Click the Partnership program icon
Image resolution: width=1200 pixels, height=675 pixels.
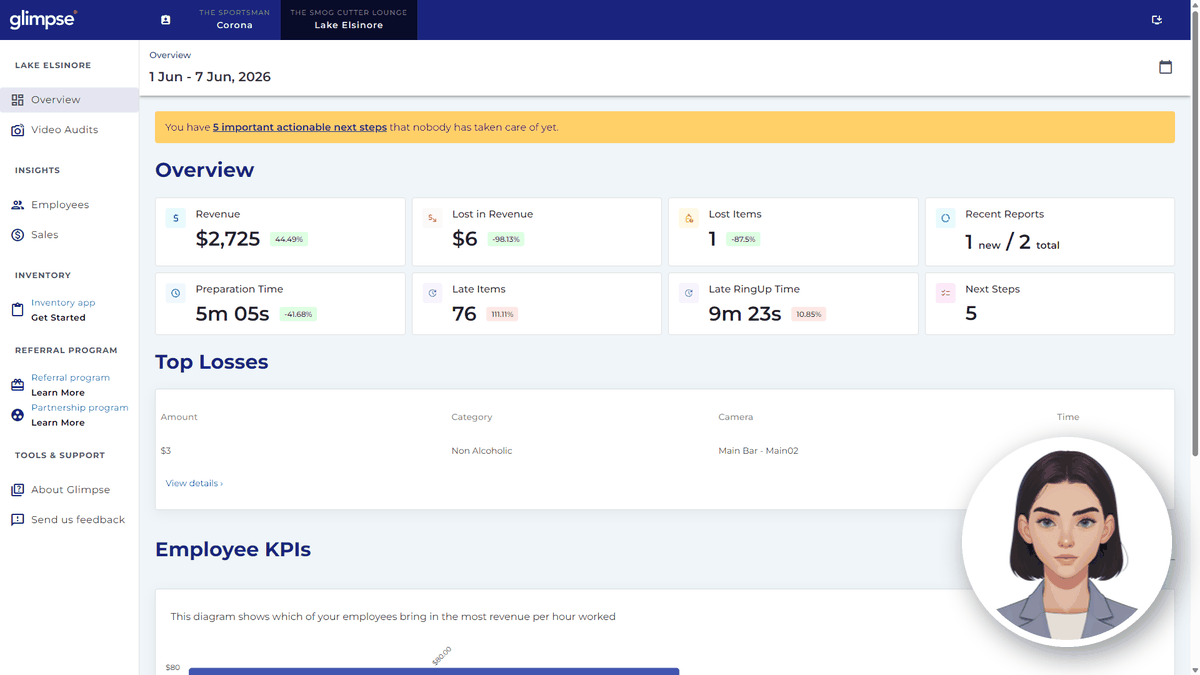click(17, 415)
